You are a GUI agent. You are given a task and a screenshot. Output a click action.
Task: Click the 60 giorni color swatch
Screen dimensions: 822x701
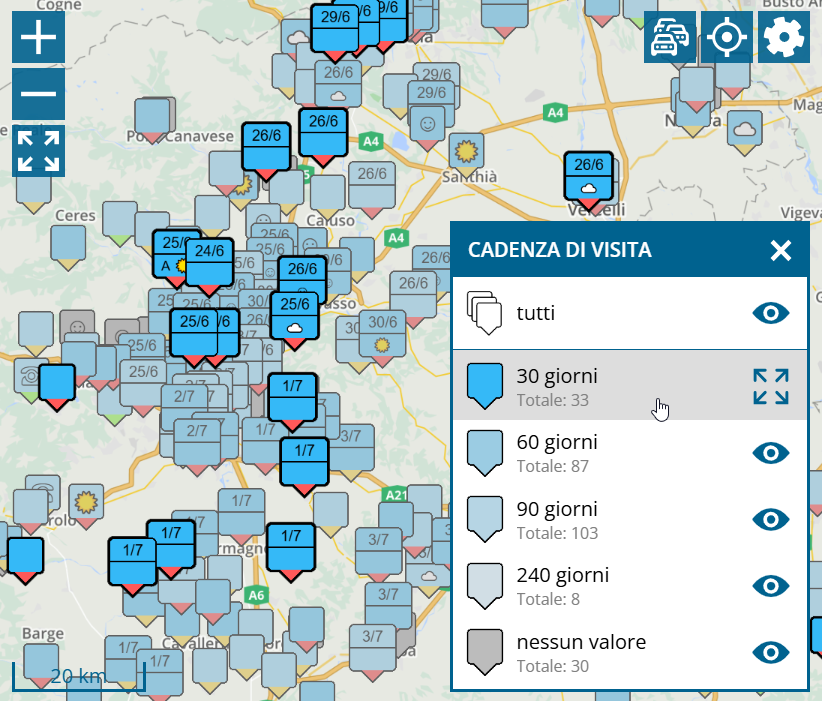pos(485,453)
